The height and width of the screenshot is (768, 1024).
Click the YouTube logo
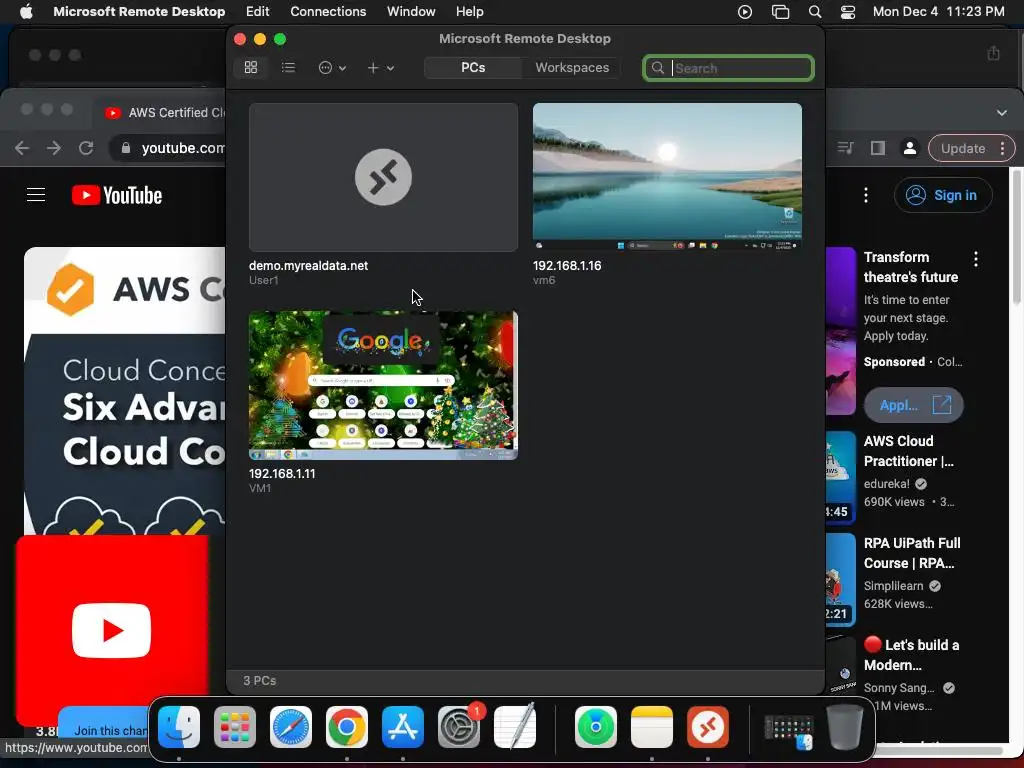point(117,195)
